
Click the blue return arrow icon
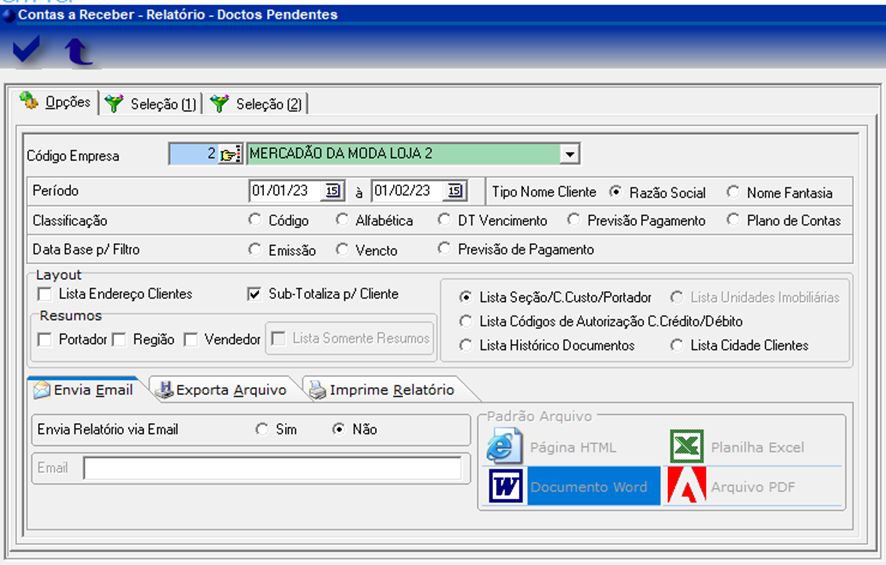77,51
